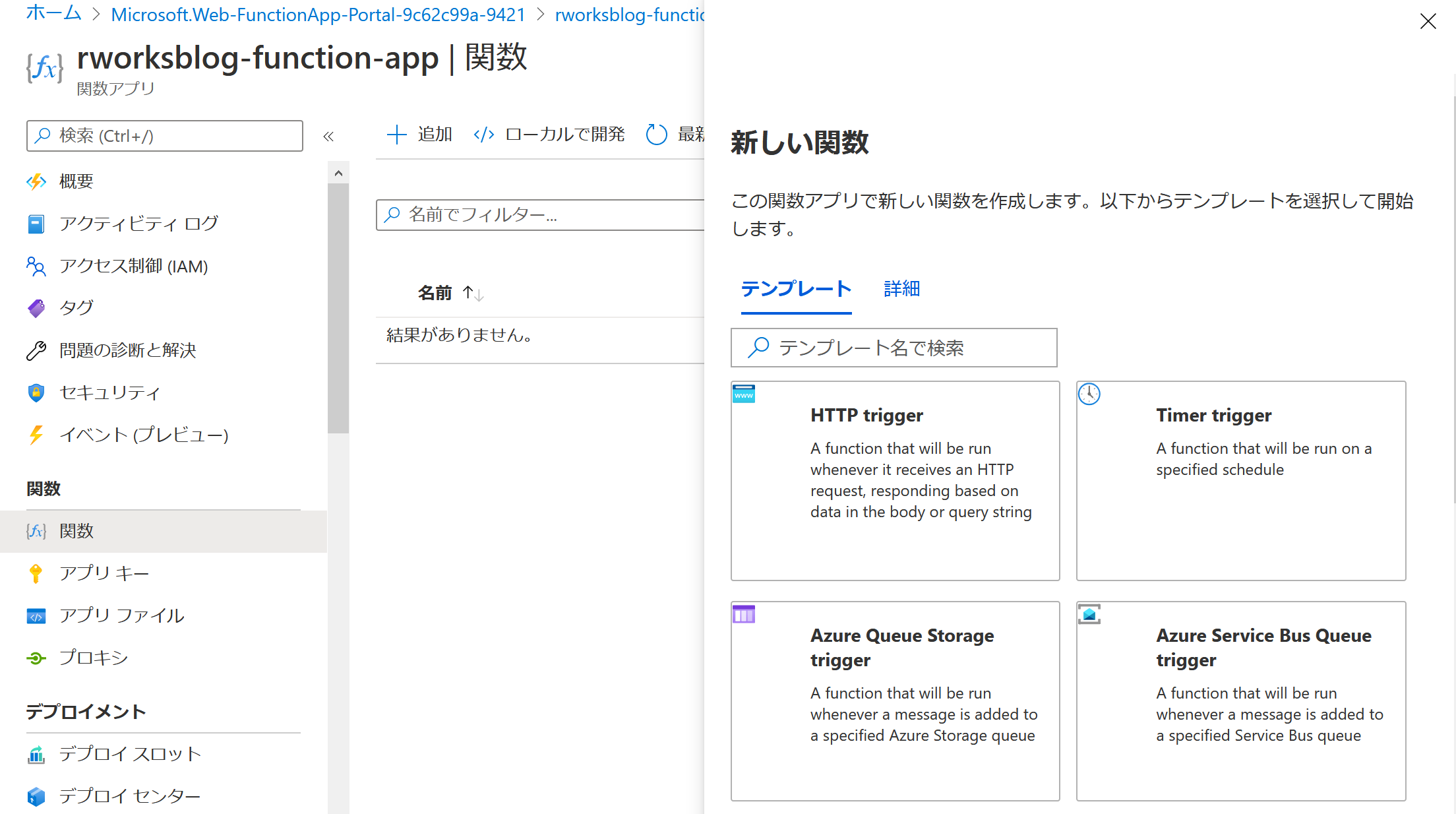Image resolution: width=1456 pixels, height=814 pixels.
Task: Click the アクセス制御 (IAM) people icon
Action: pos(36,266)
